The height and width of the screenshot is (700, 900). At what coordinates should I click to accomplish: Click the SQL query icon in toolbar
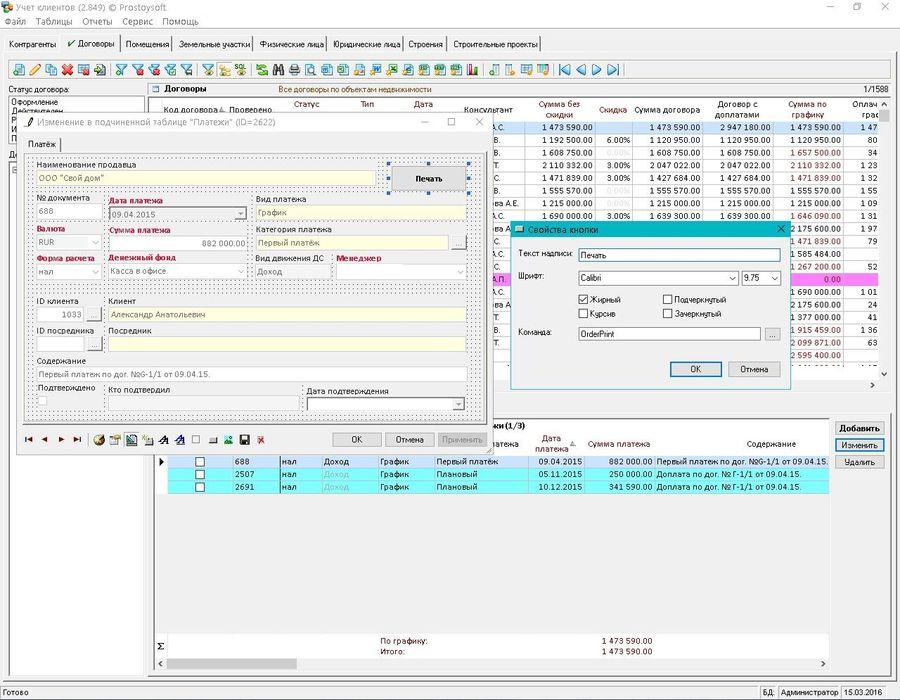pyautogui.click(x=240, y=70)
